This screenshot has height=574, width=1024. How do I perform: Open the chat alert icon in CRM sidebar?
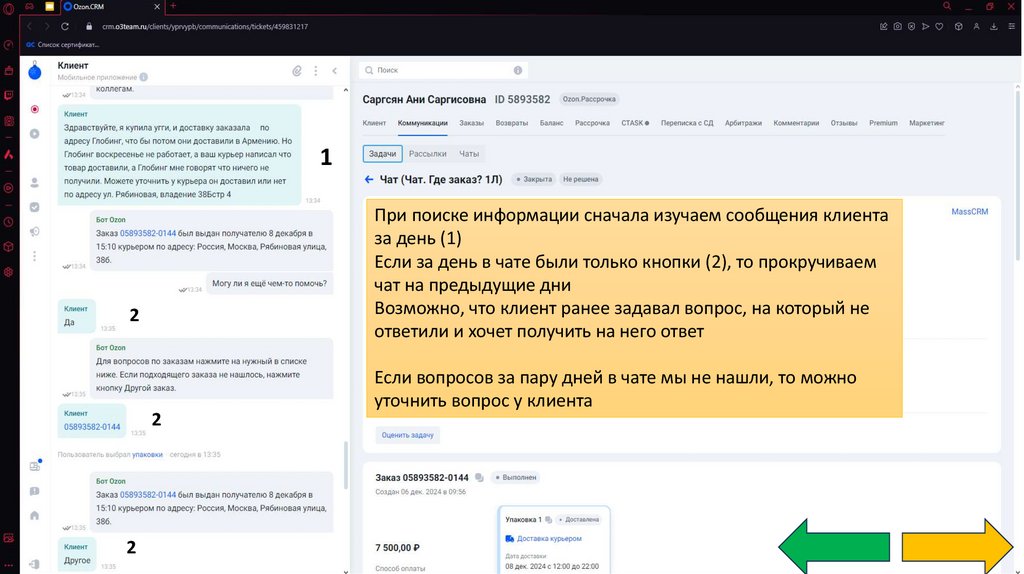35,491
